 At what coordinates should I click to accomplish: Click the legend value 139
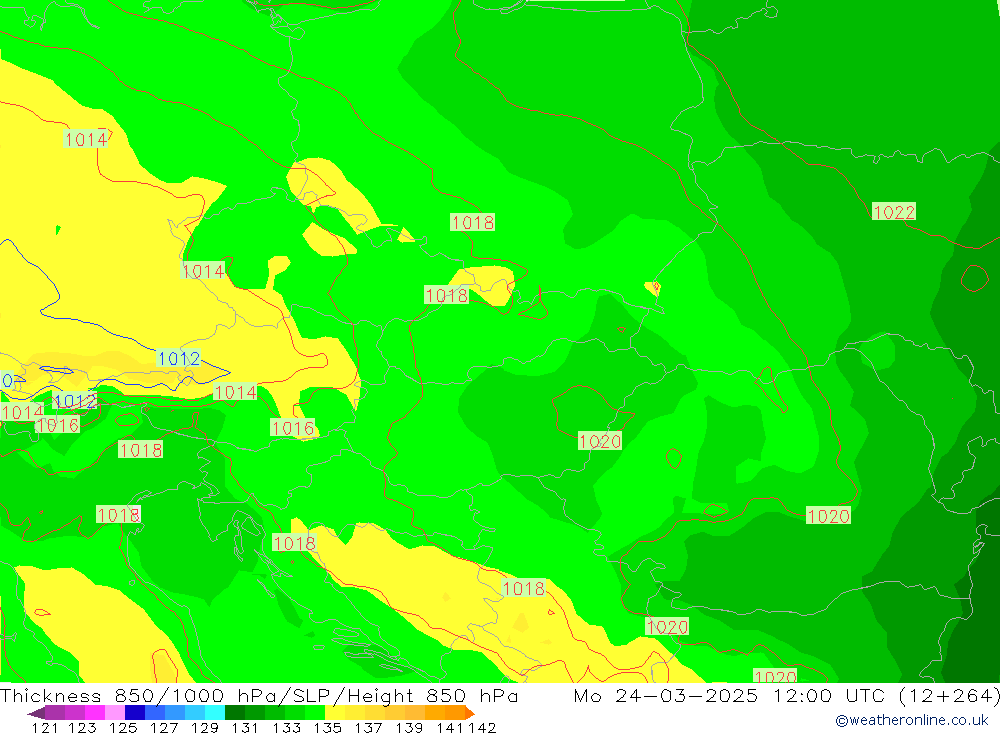[x=409, y=727]
